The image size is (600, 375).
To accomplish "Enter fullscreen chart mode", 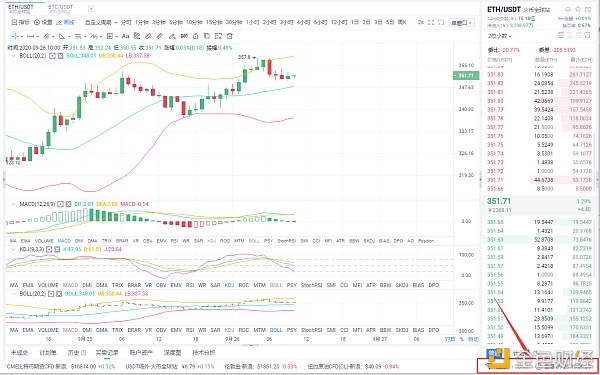I will pos(431,22).
